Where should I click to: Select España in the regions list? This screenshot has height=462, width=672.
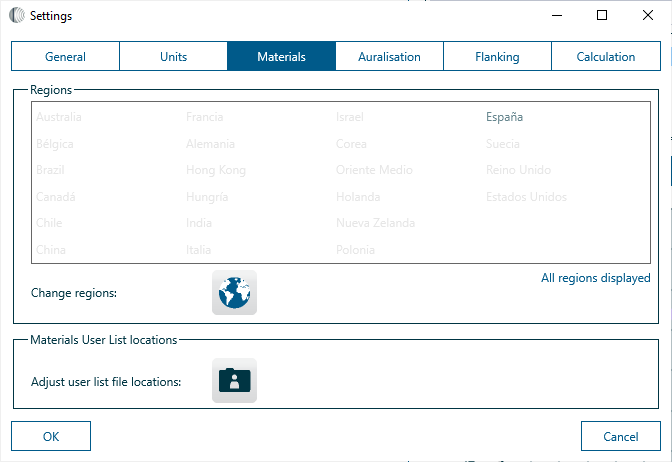[x=504, y=117]
